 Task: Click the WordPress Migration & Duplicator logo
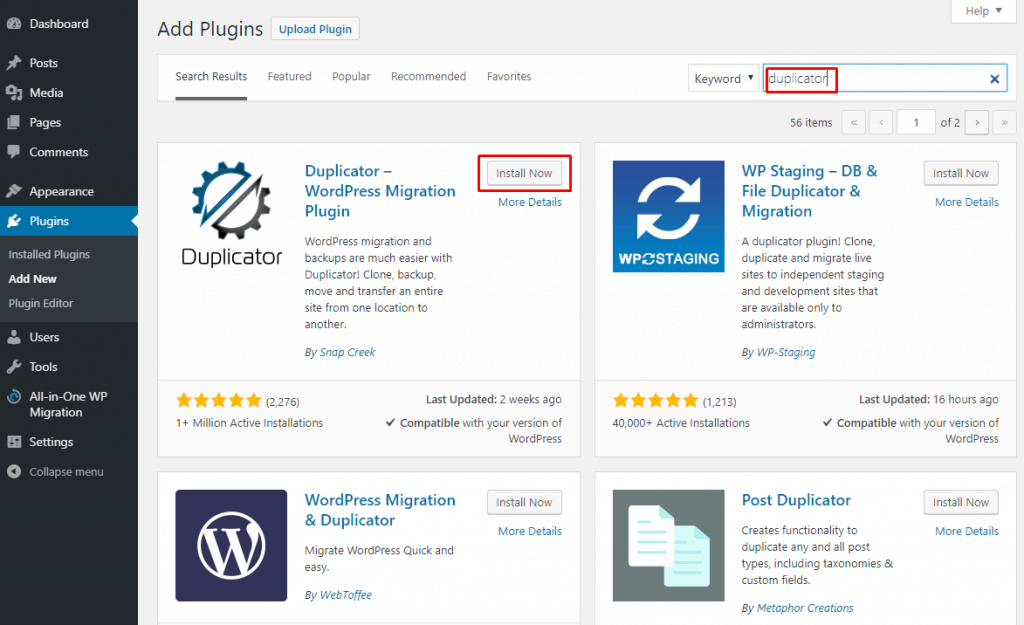231,545
